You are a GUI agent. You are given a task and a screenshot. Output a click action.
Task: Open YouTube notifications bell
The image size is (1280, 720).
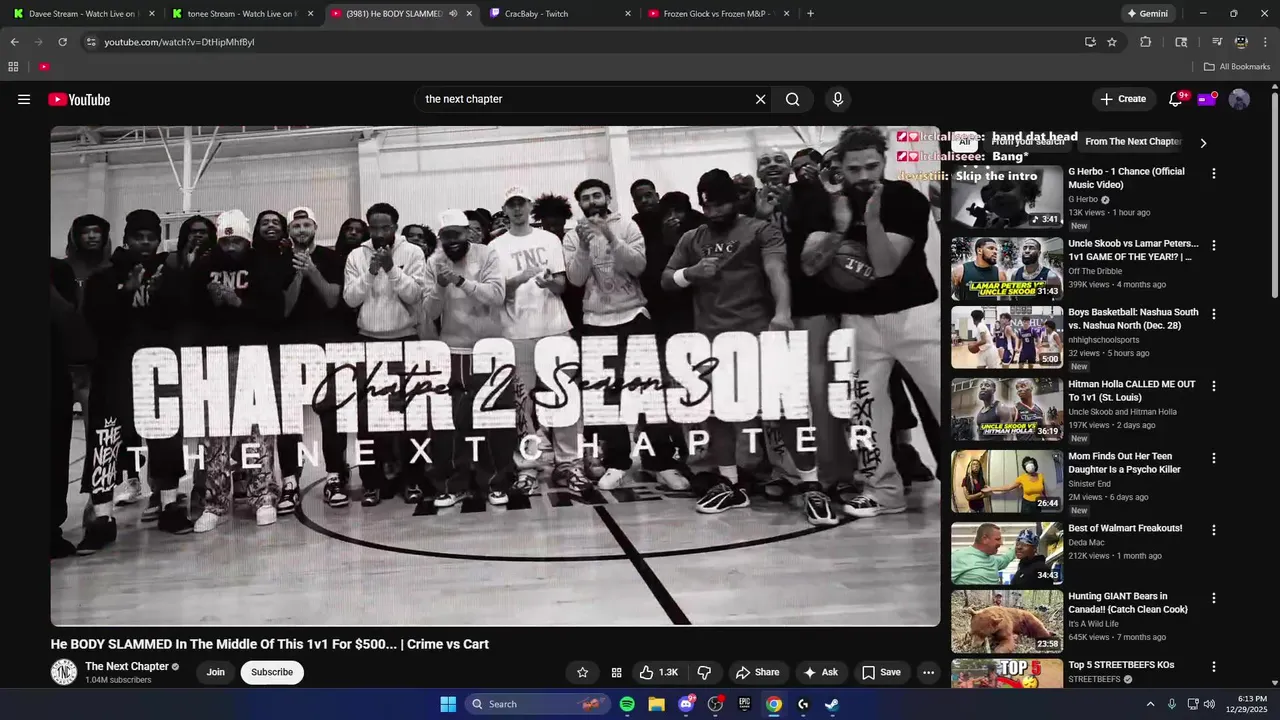pos(1176,99)
